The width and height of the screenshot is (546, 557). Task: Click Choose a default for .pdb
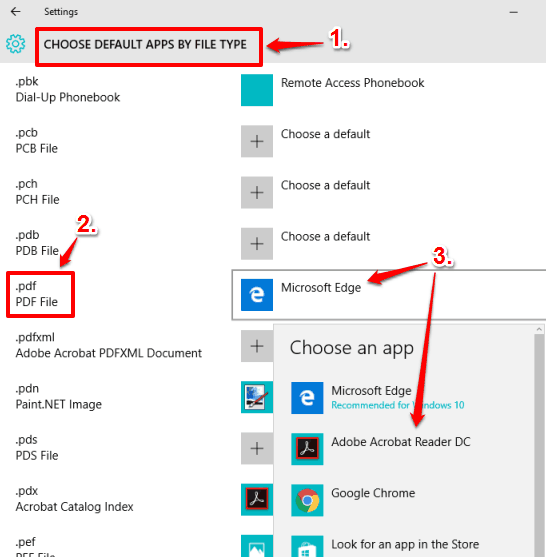pyautogui.click(x=325, y=236)
